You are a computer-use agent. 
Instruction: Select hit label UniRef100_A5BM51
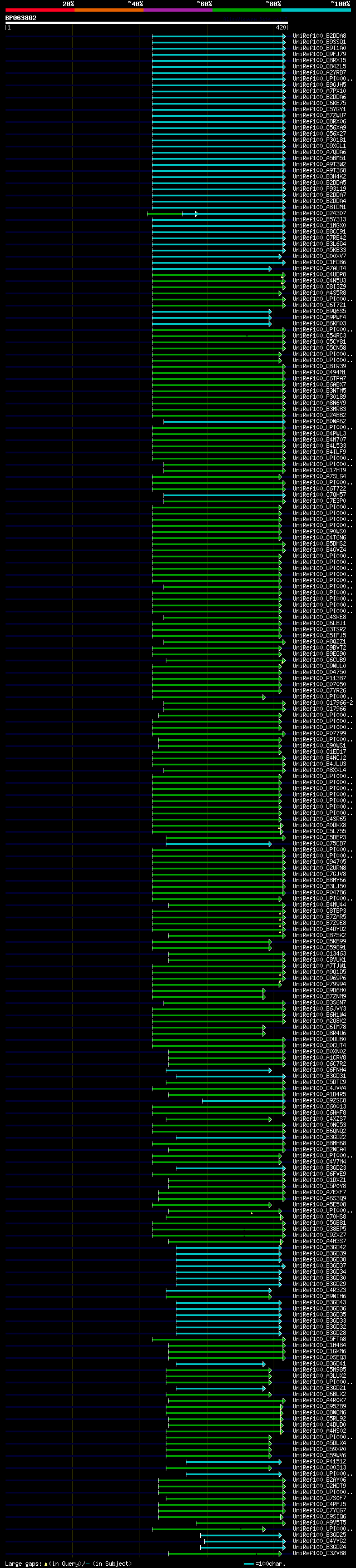point(319,159)
